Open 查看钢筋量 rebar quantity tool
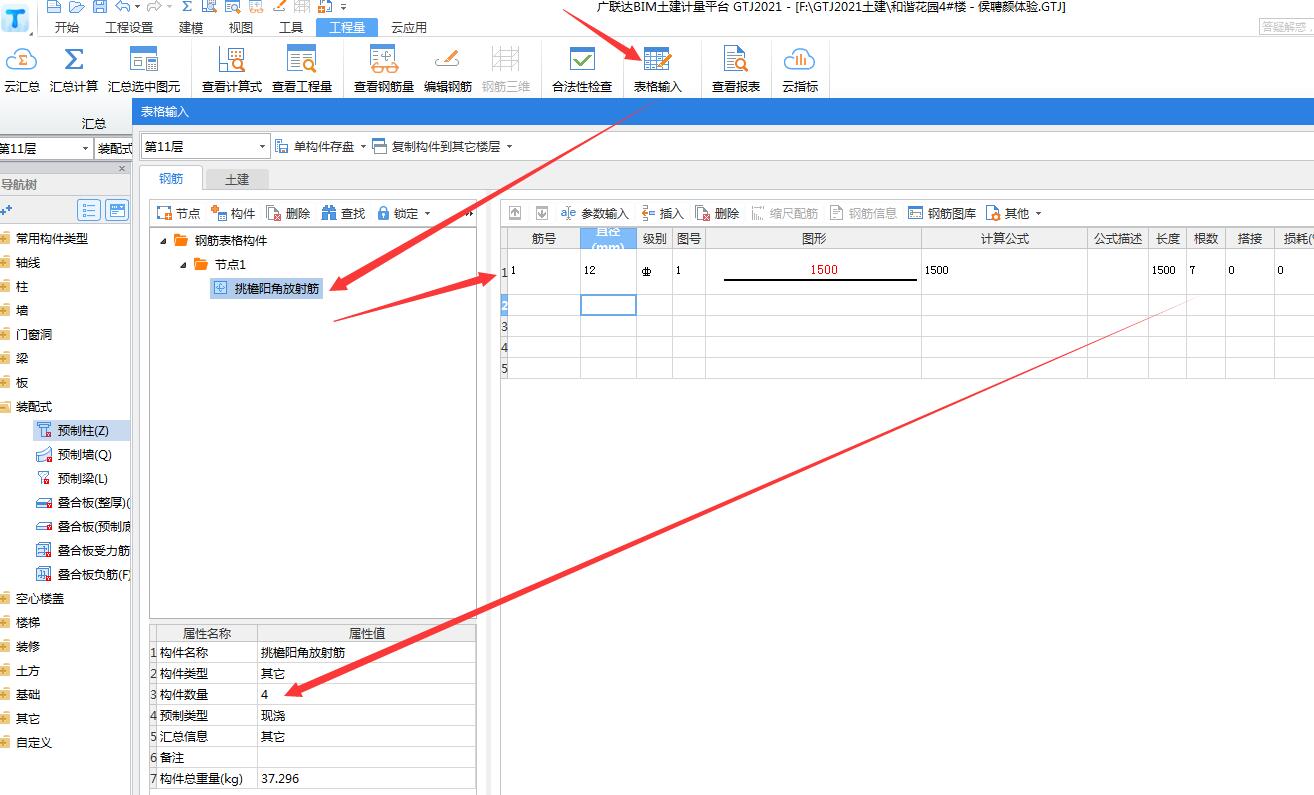The image size is (1314, 795). click(x=383, y=68)
